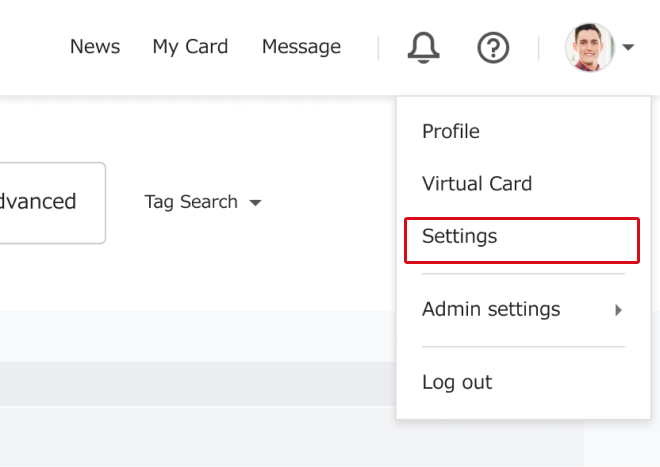Screen dimensions: 660x467
Task: Click the user profile avatar photo
Action: (x=589, y=47)
